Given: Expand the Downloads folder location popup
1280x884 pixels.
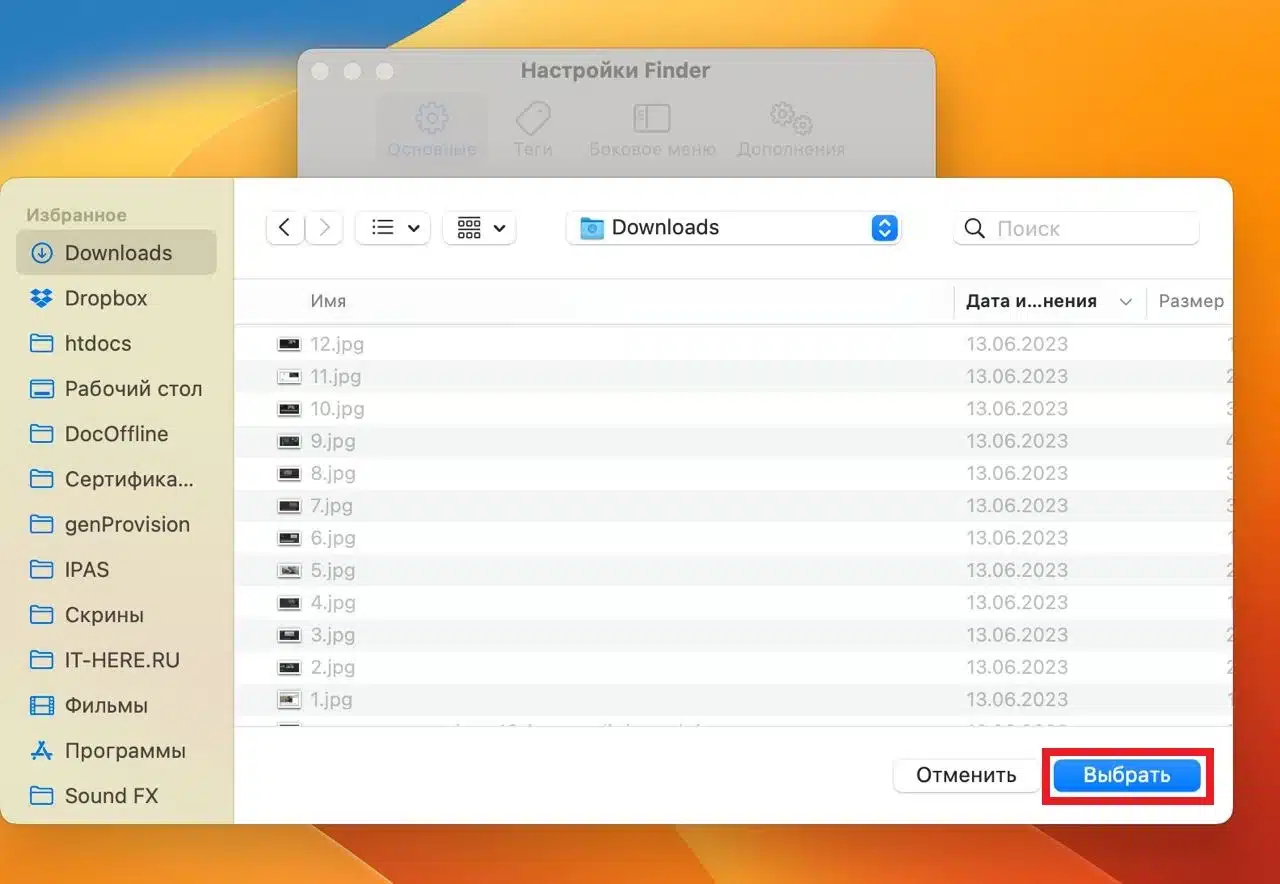Looking at the screenshot, I should click(883, 228).
